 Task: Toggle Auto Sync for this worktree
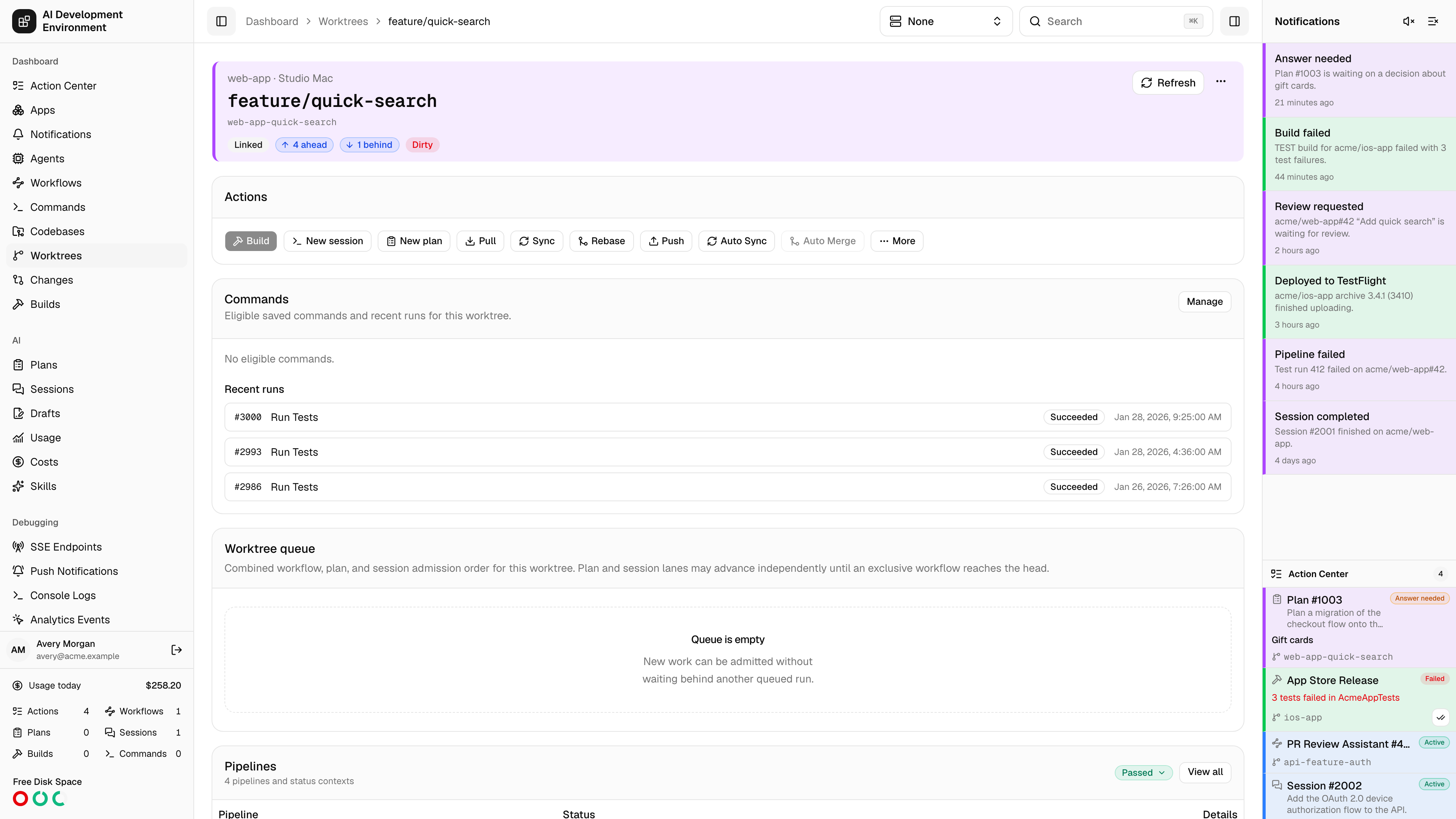pyautogui.click(x=736, y=242)
